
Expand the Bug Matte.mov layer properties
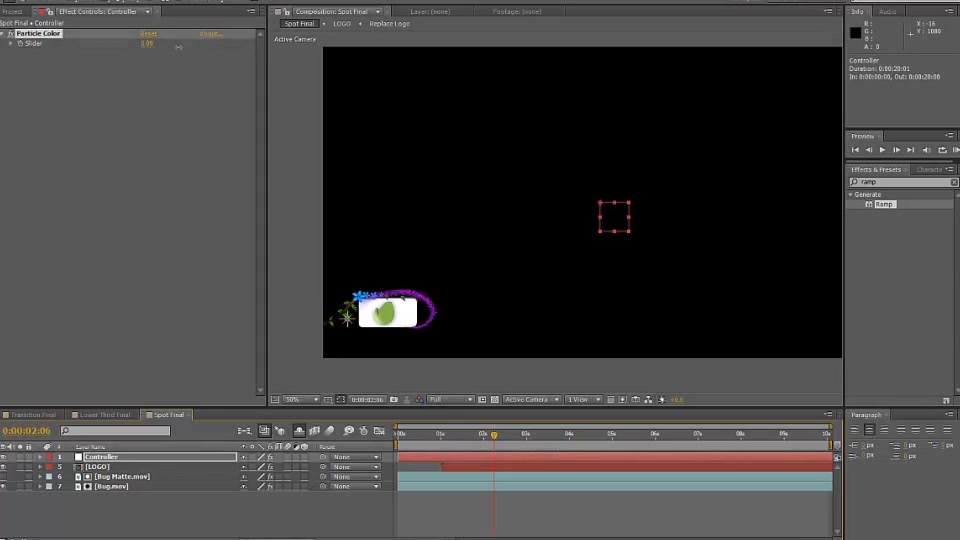point(40,476)
